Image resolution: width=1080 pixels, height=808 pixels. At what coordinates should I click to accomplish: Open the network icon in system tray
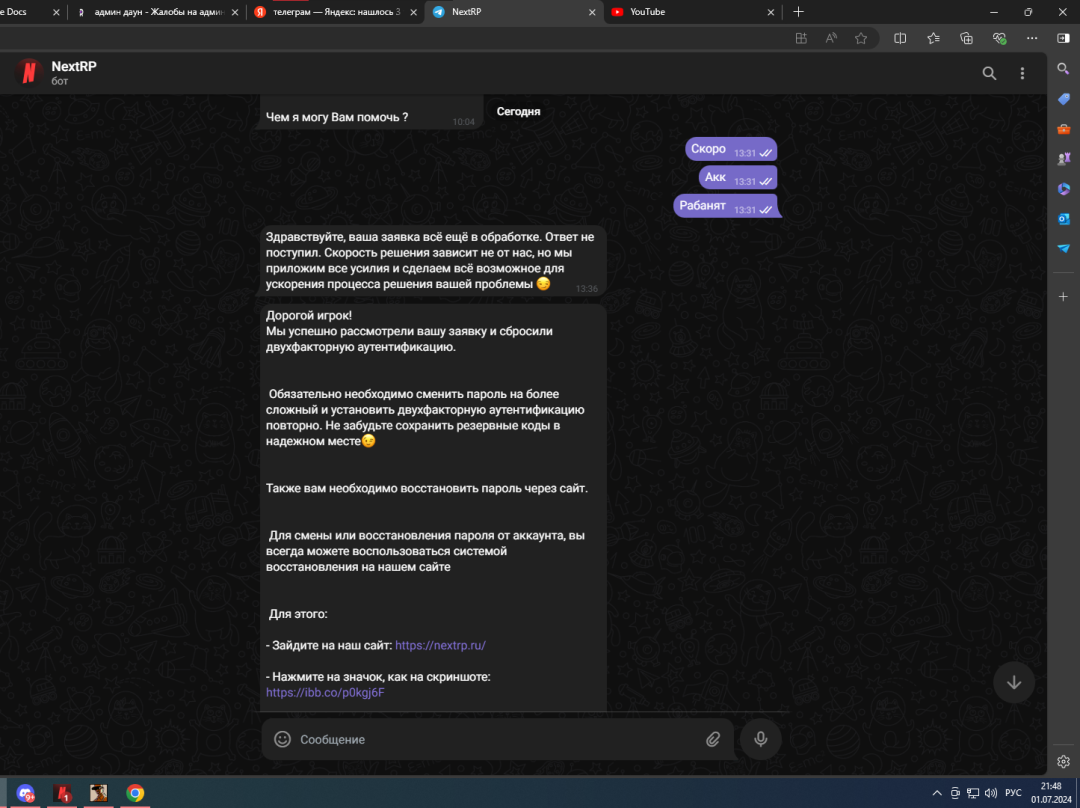(973, 794)
